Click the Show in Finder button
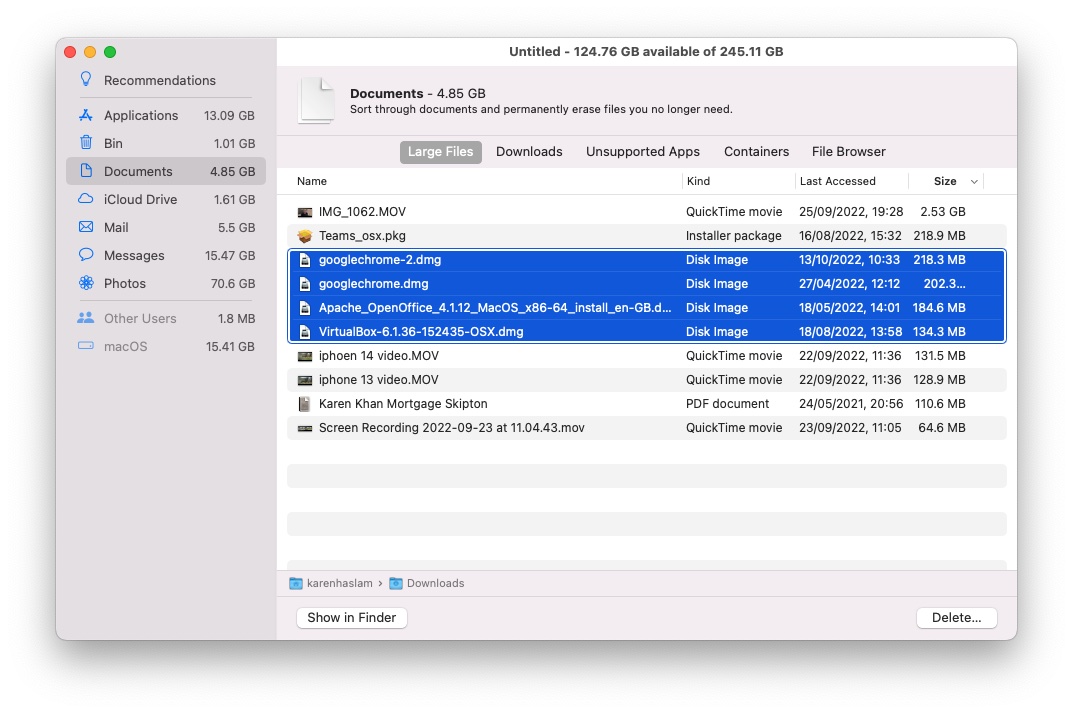Image resolution: width=1073 pixels, height=714 pixels. click(x=351, y=618)
